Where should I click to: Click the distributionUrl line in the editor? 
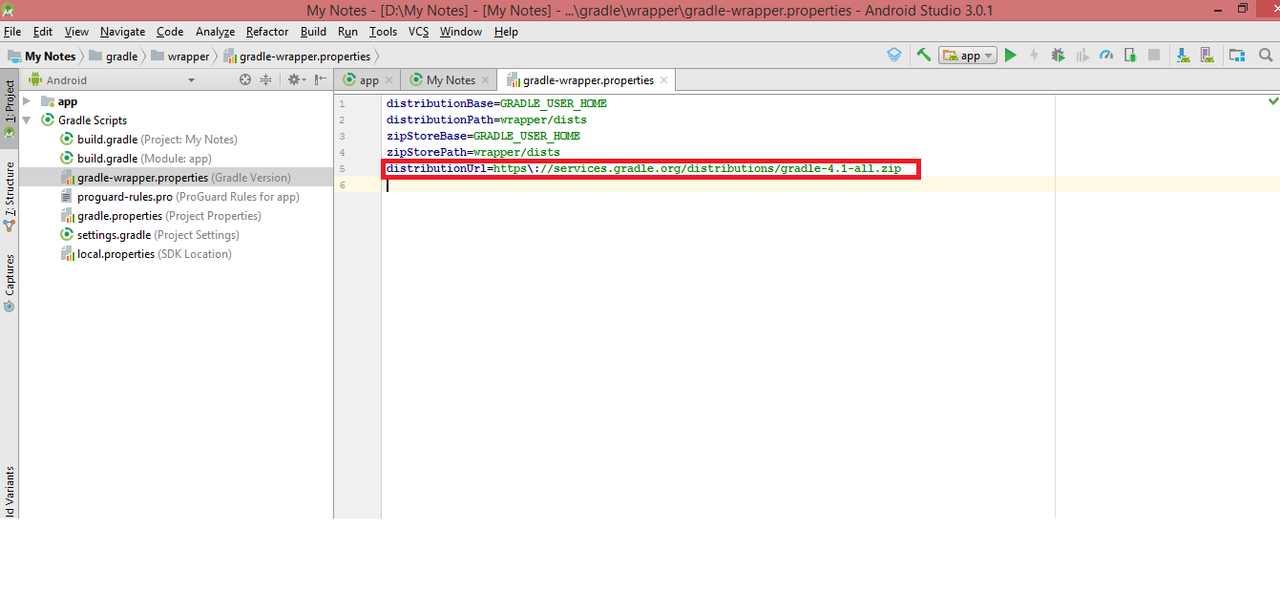click(x=644, y=168)
